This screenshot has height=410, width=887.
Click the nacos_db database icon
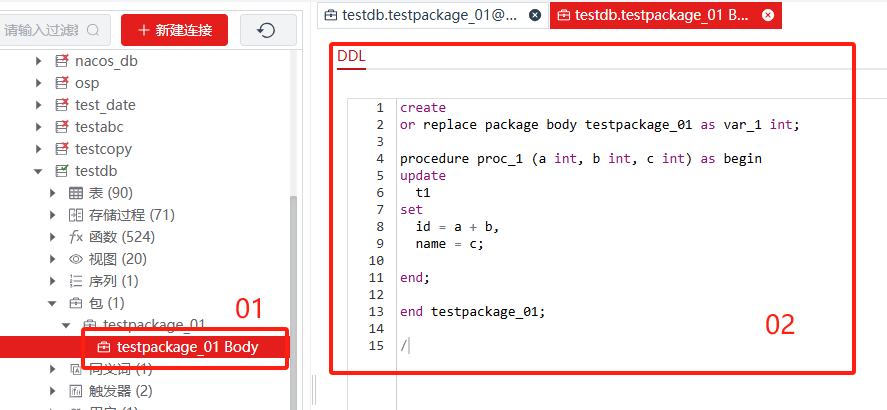61,61
